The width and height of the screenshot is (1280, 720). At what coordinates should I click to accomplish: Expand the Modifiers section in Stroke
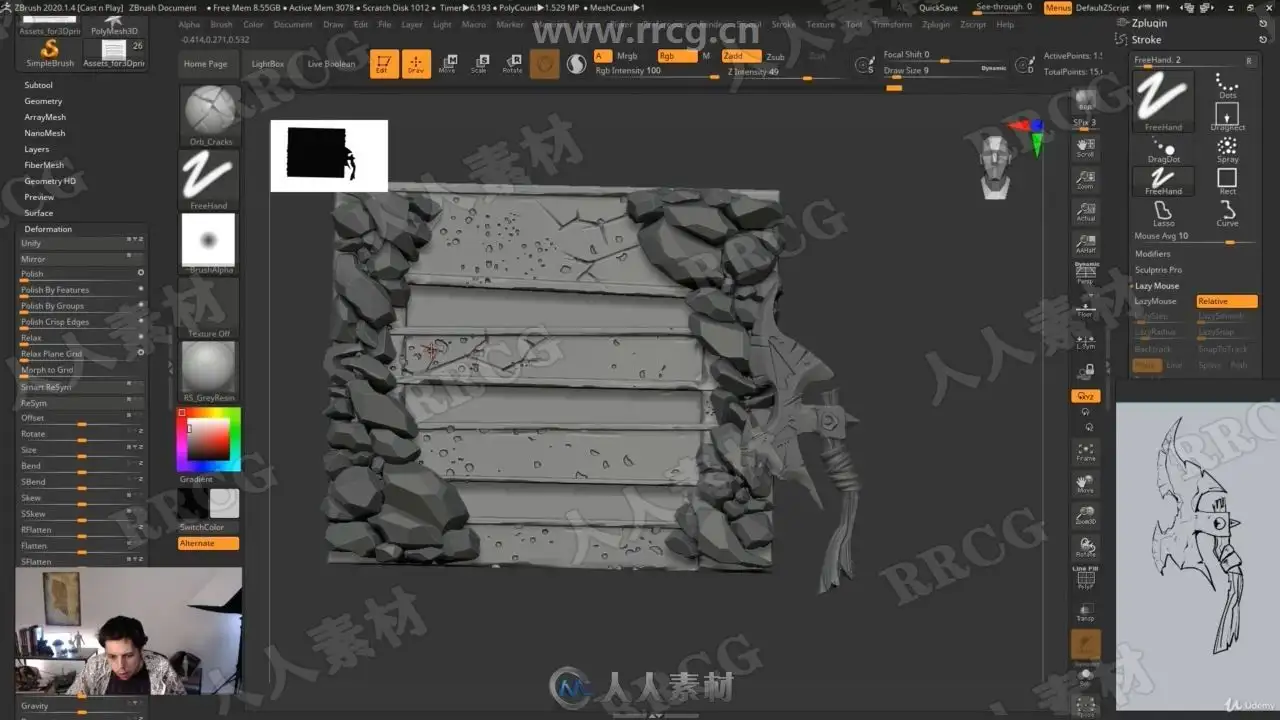coord(1152,254)
